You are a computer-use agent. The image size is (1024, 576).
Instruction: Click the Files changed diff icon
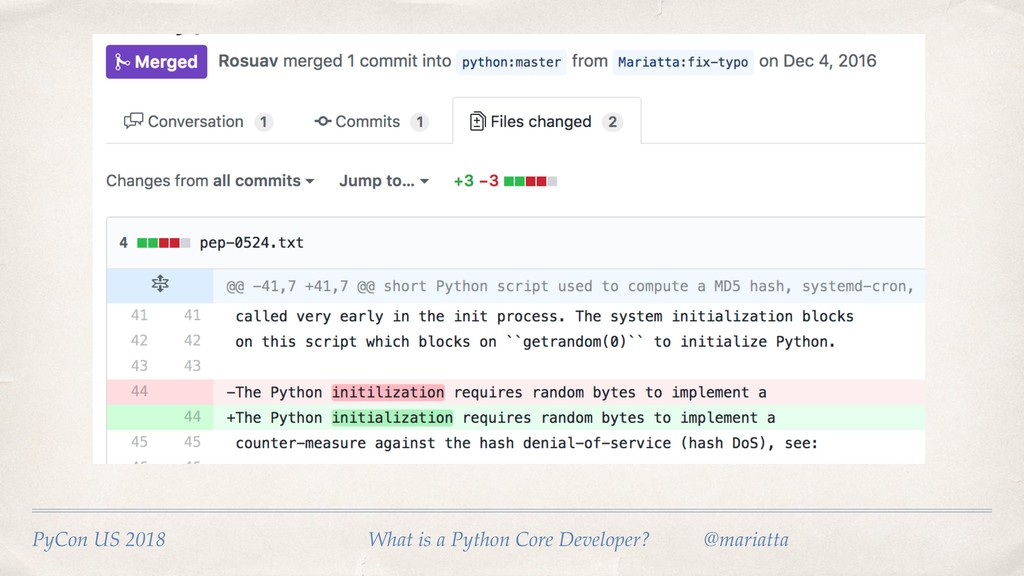[x=477, y=122]
